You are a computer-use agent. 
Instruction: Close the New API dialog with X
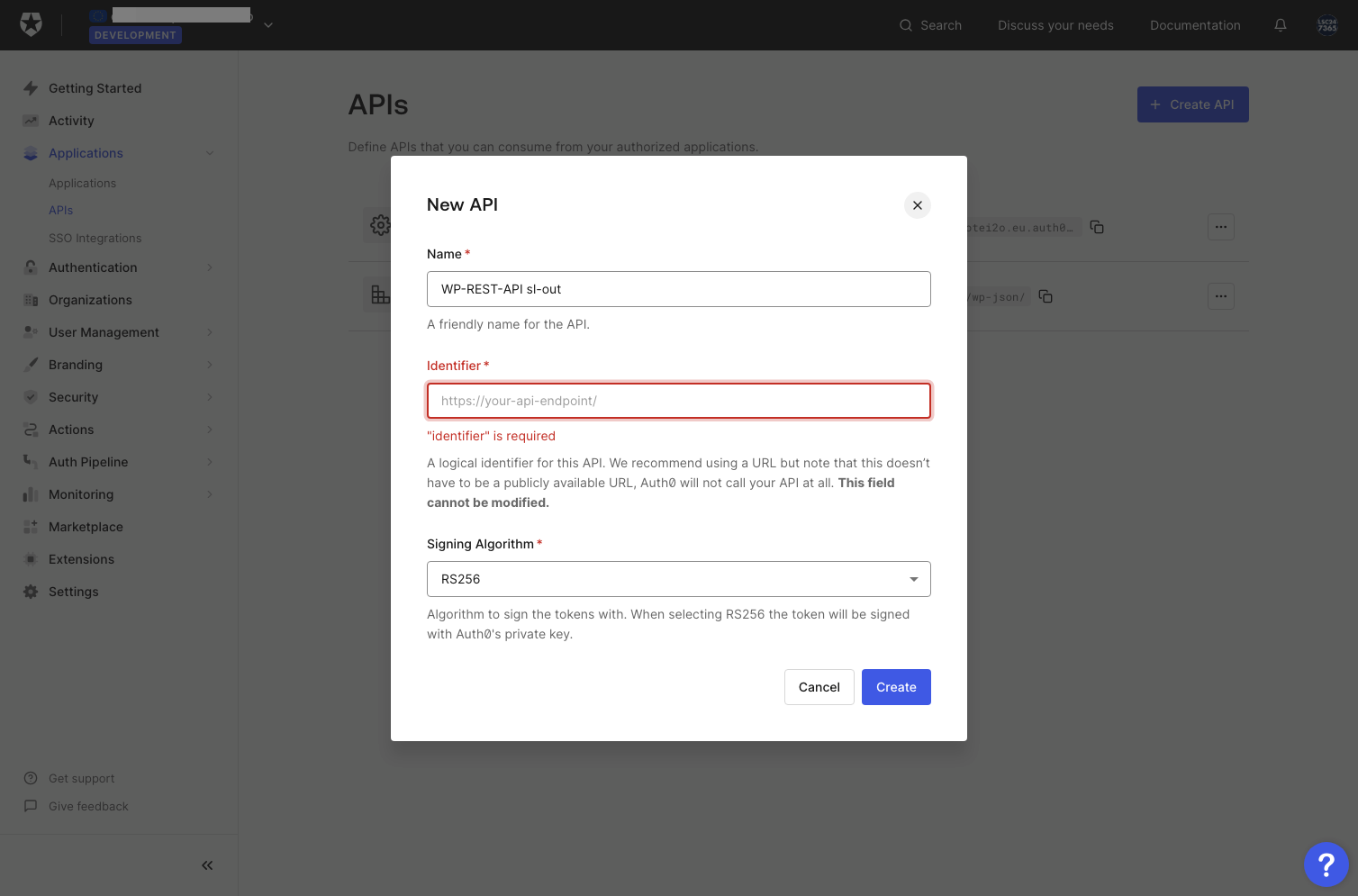tap(917, 205)
